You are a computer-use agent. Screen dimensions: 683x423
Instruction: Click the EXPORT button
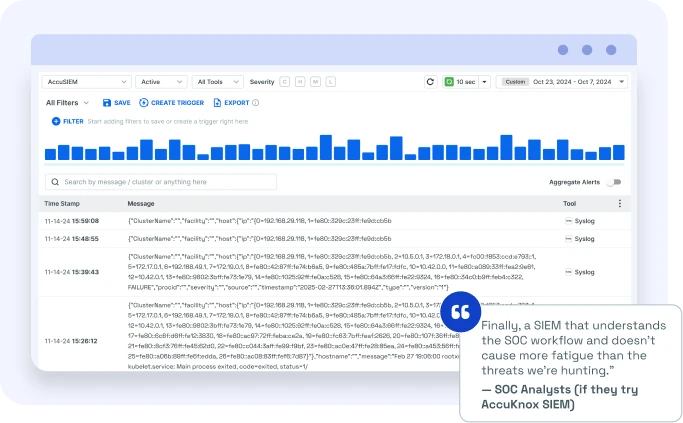click(x=231, y=103)
